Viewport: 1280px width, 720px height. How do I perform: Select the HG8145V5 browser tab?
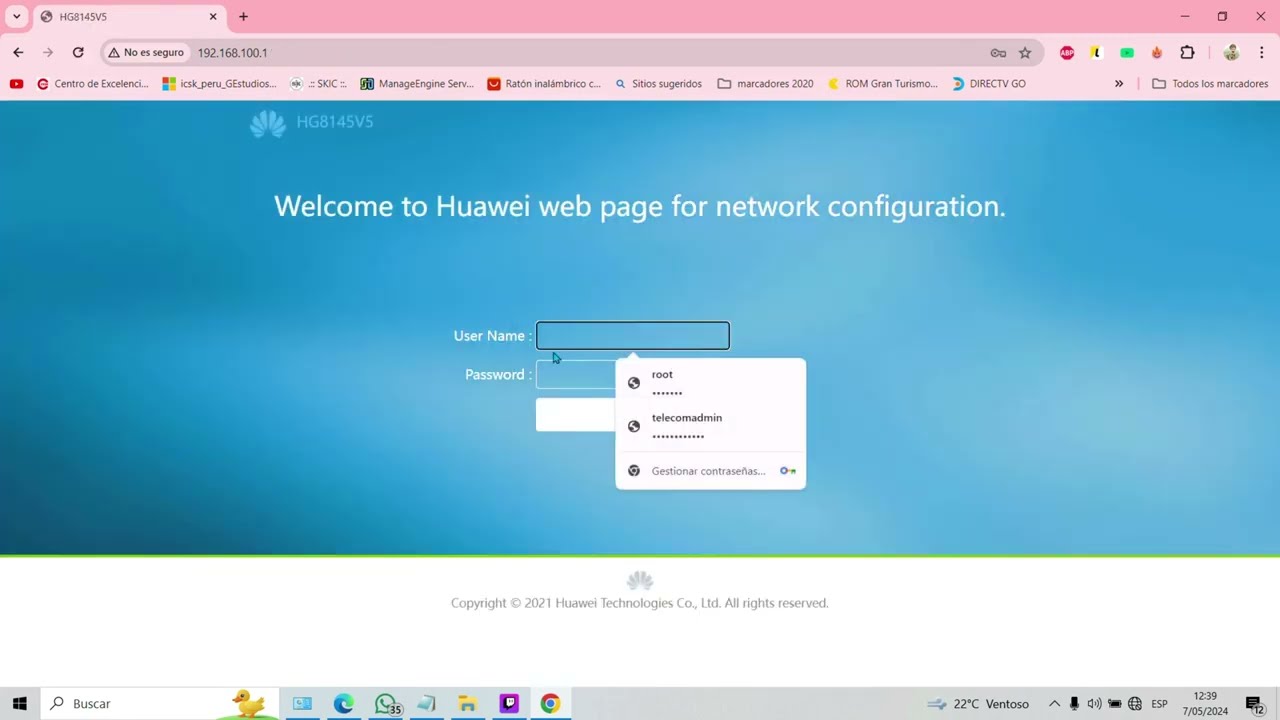pyautogui.click(x=128, y=17)
